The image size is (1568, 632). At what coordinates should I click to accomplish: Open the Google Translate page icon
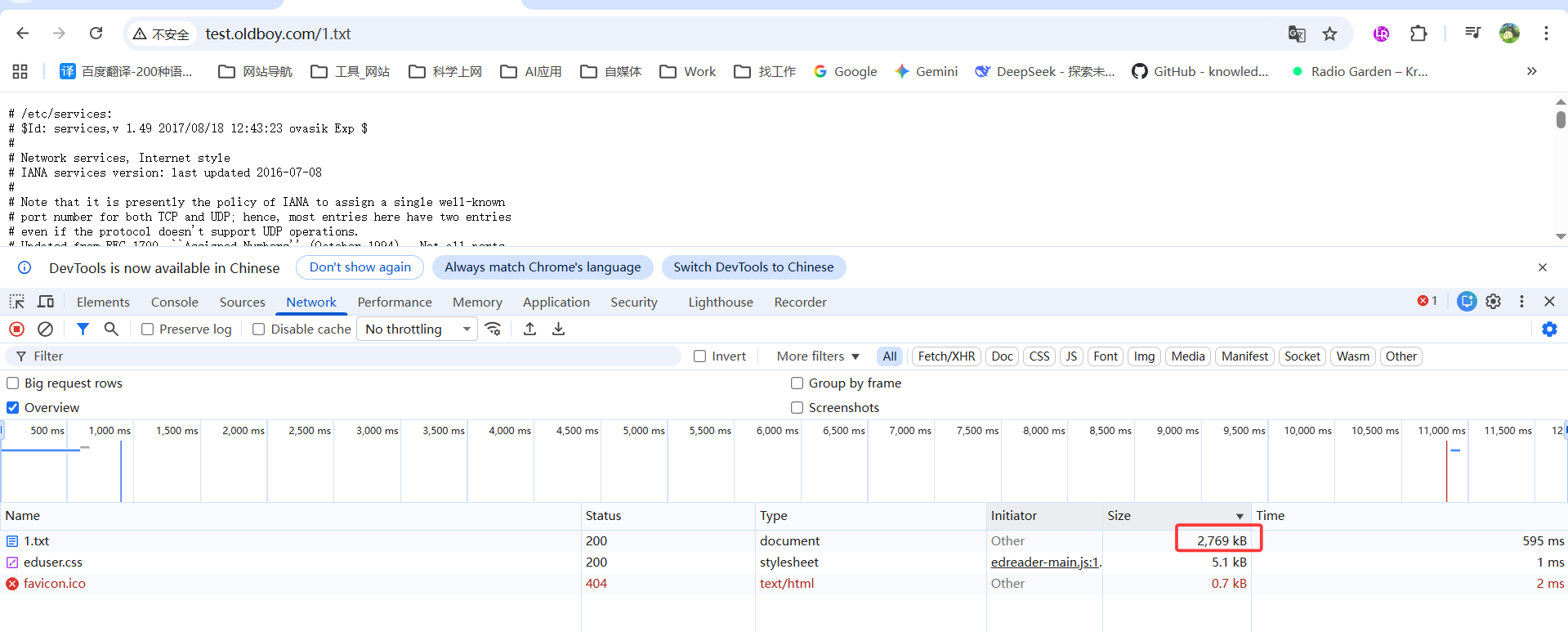pyautogui.click(x=1297, y=34)
